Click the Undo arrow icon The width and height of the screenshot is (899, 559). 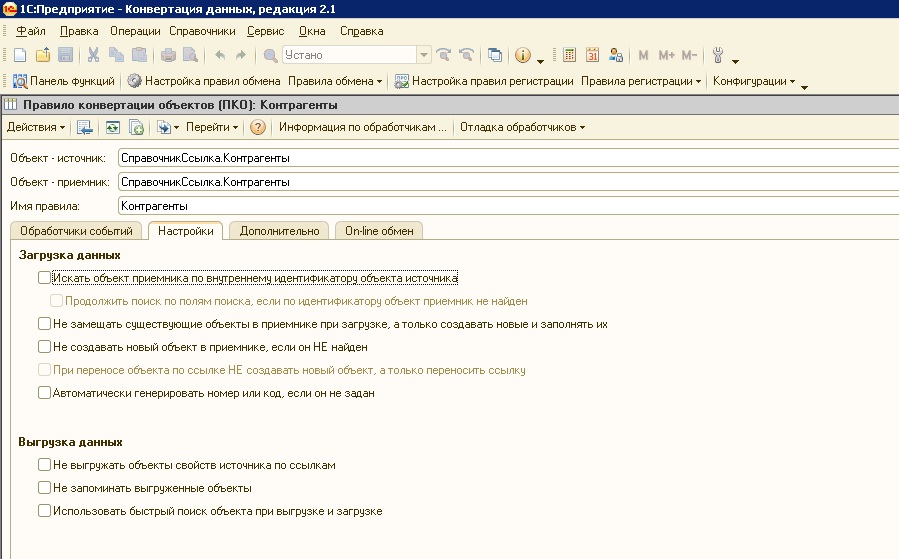220,55
